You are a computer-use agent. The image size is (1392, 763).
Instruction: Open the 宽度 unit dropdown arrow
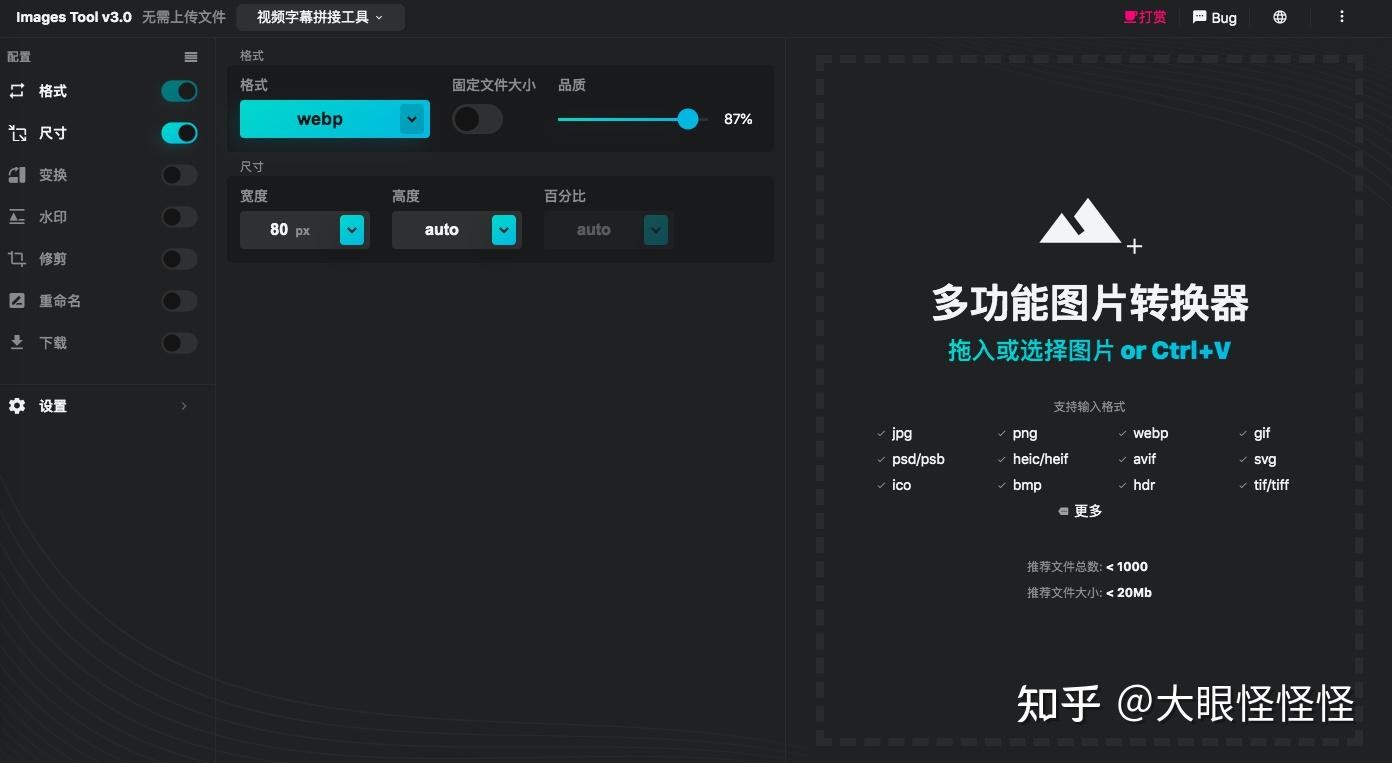pos(352,230)
